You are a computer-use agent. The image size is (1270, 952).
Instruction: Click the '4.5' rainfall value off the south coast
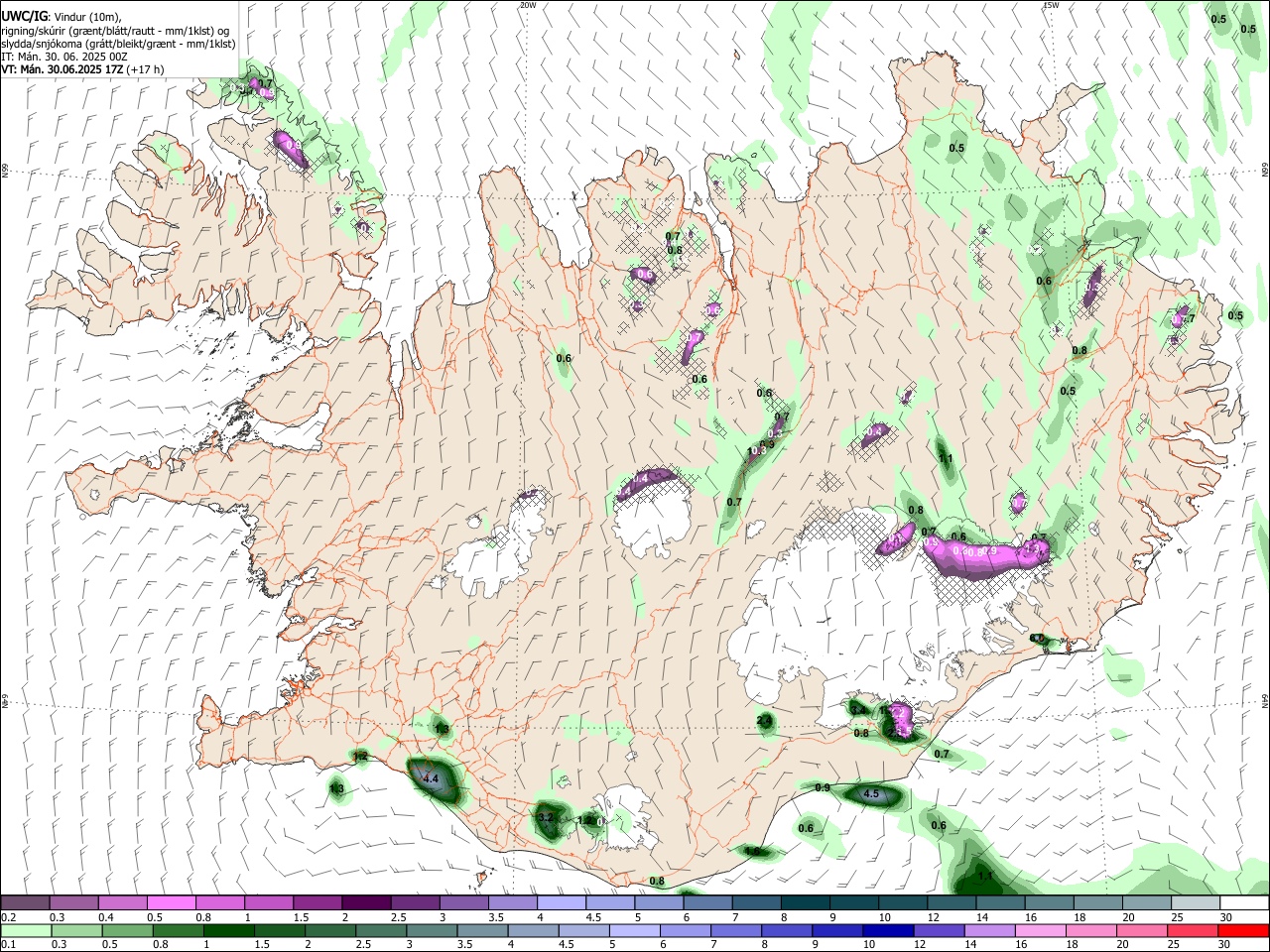(872, 794)
